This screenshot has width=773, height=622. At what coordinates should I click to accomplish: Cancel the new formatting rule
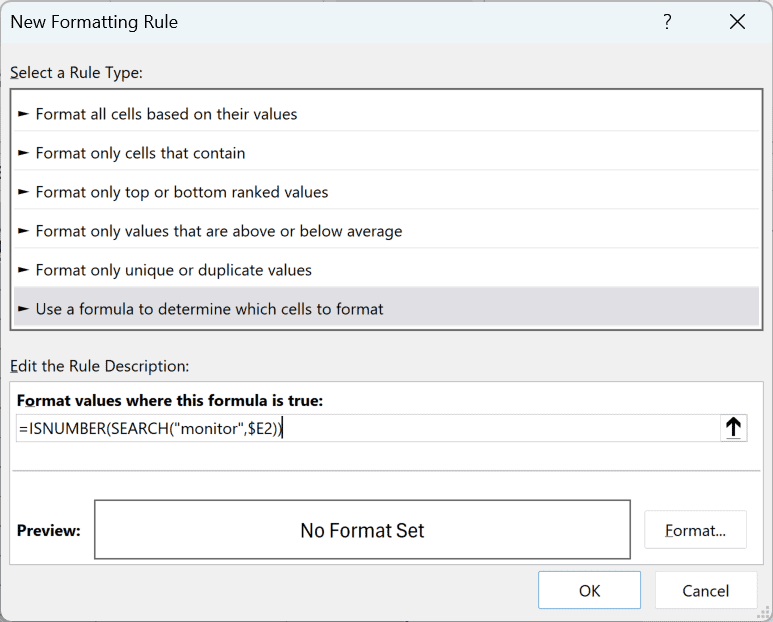[x=705, y=590]
